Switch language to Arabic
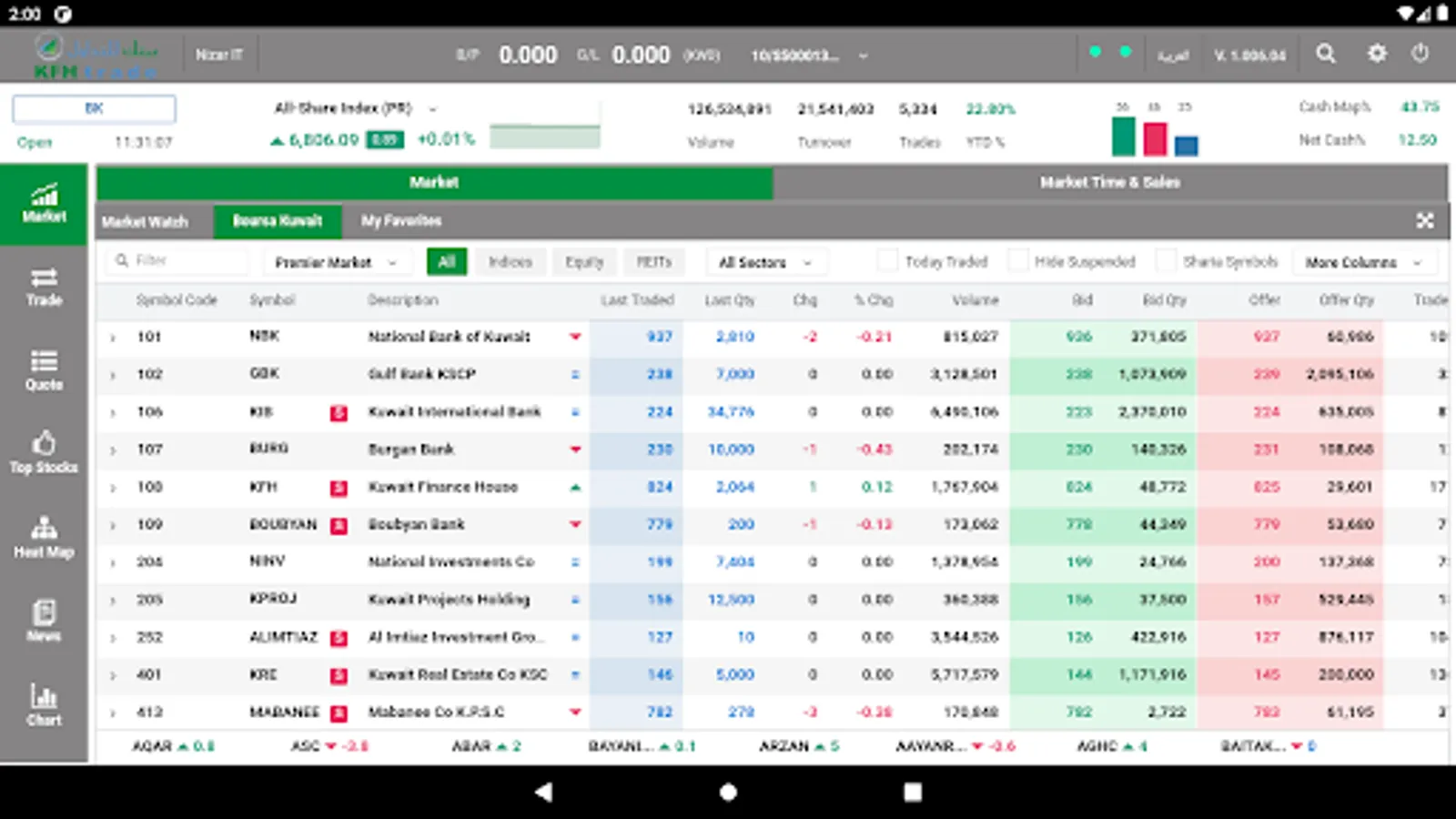 tap(1172, 56)
